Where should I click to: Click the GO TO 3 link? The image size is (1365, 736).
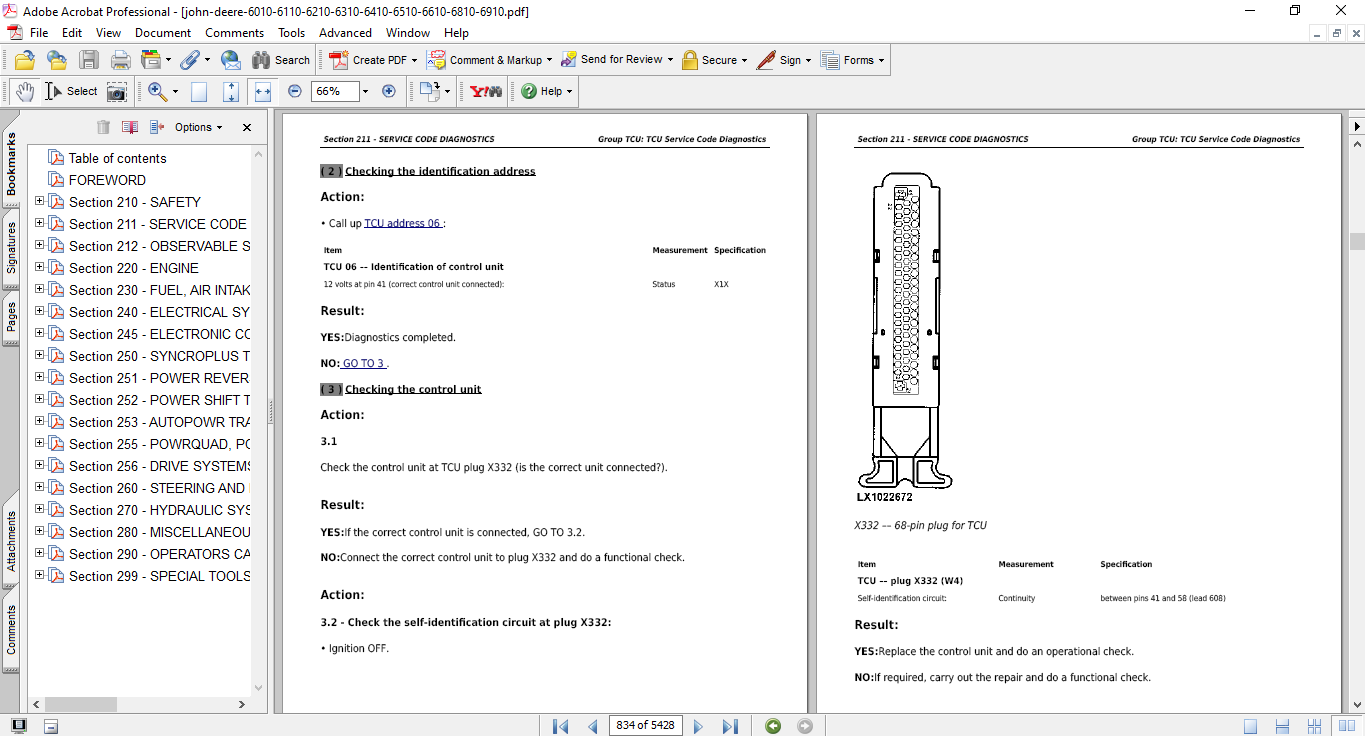pyautogui.click(x=364, y=363)
